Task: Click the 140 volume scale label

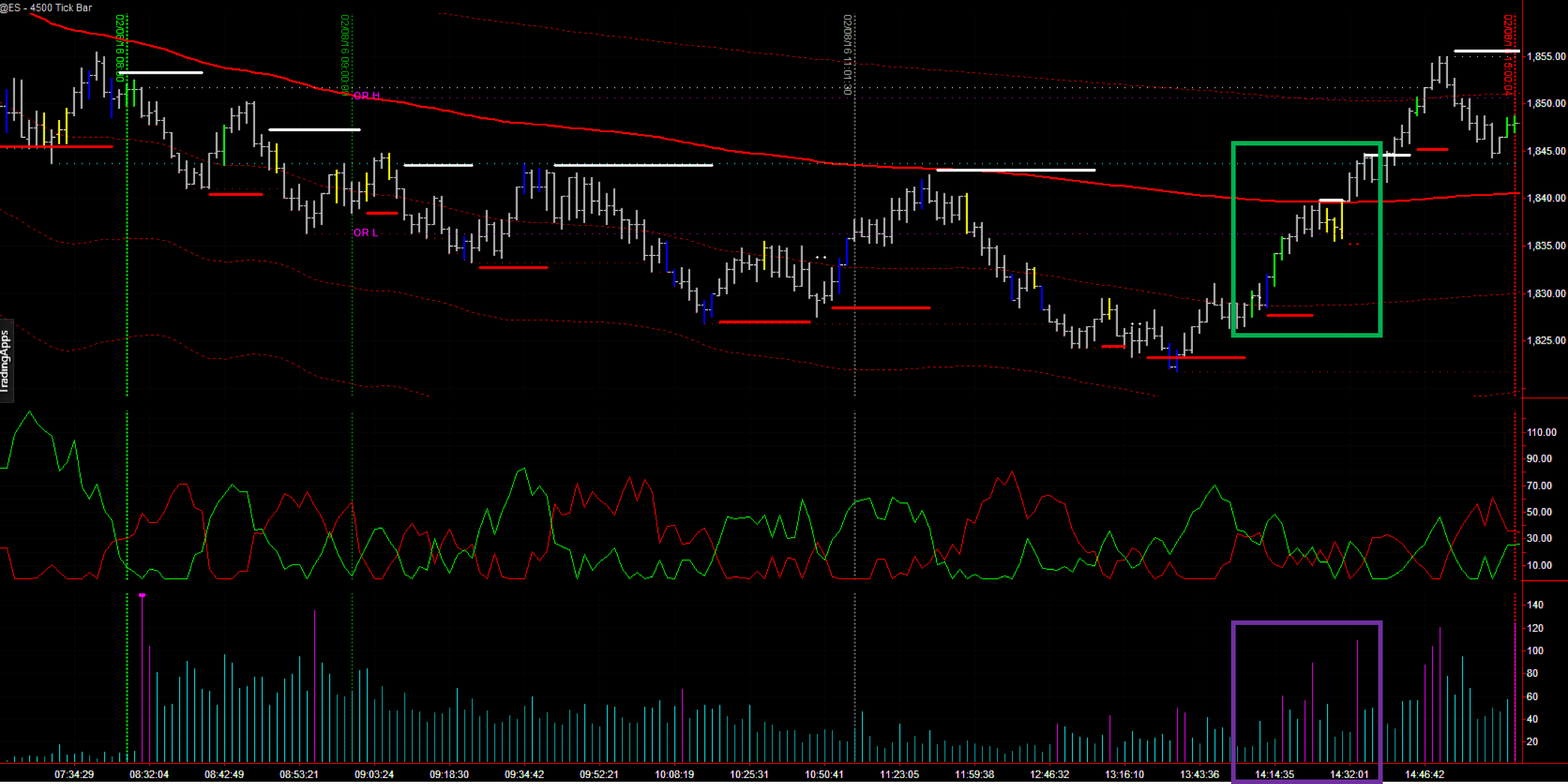Action: (1535, 605)
